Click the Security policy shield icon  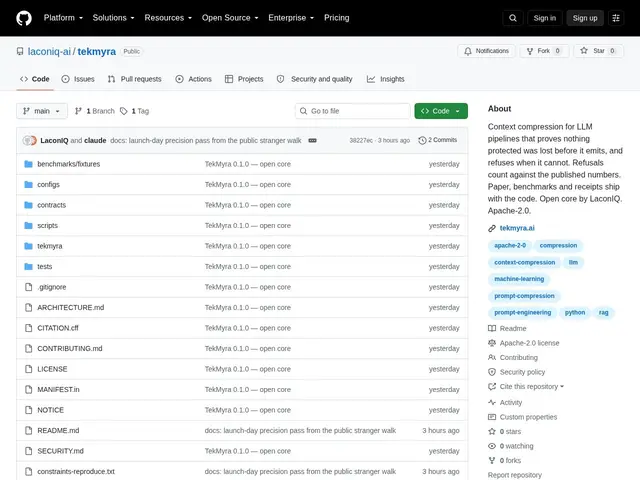pyautogui.click(x=492, y=372)
